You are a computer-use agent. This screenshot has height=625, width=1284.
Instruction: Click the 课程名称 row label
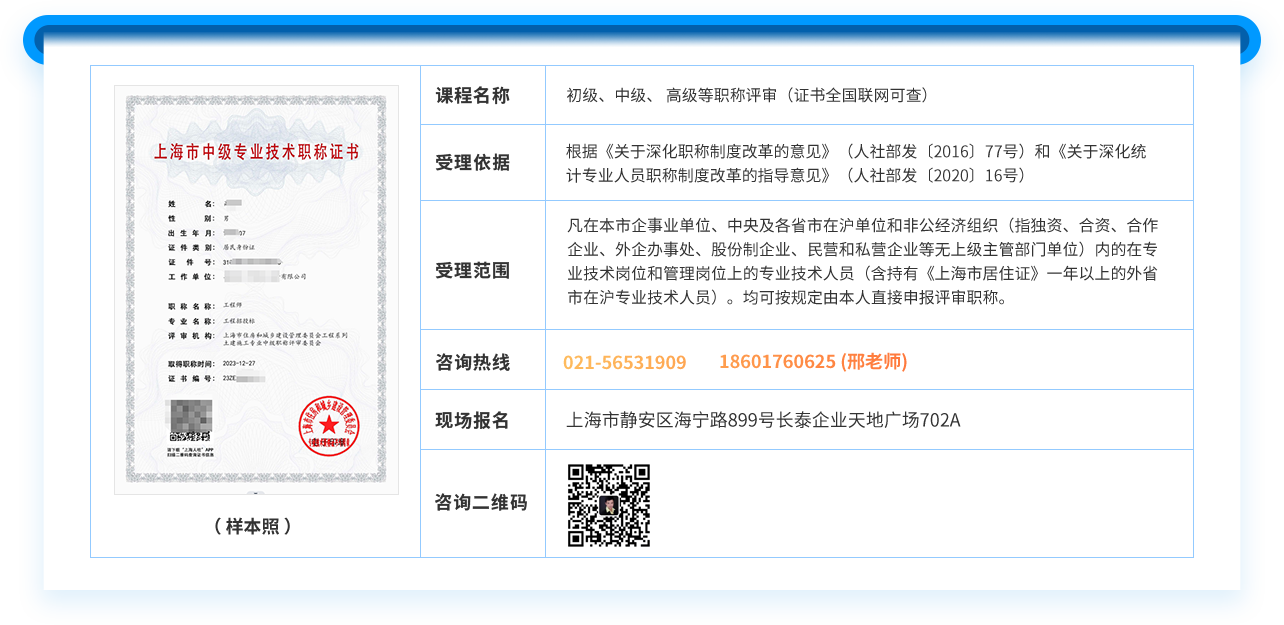click(472, 96)
